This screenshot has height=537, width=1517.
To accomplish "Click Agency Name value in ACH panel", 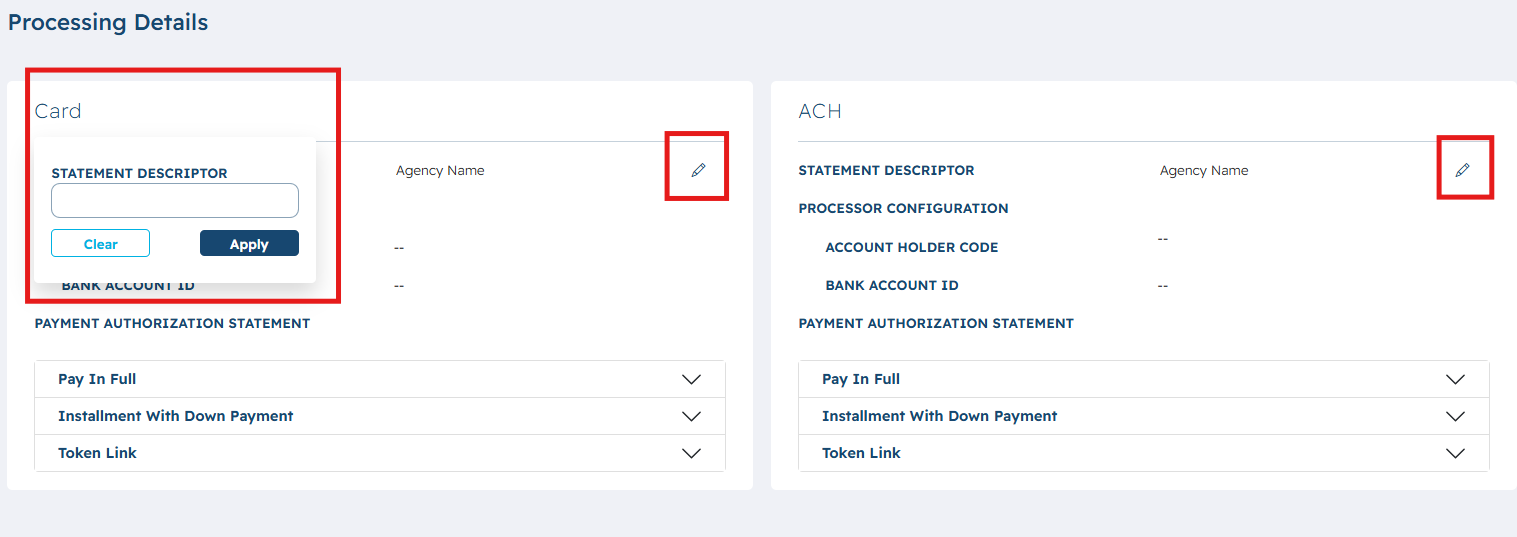I will click(x=1204, y=170).
